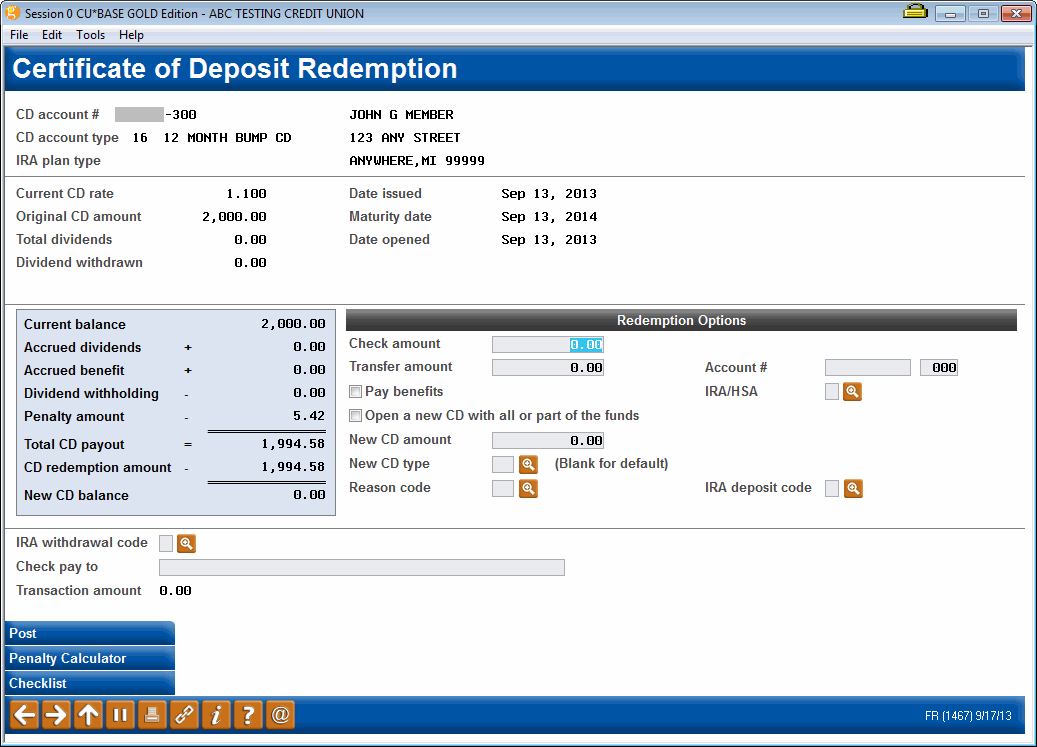Open the Reason code lookup
Screen dimensions: 1037x747
pos(528,488)
